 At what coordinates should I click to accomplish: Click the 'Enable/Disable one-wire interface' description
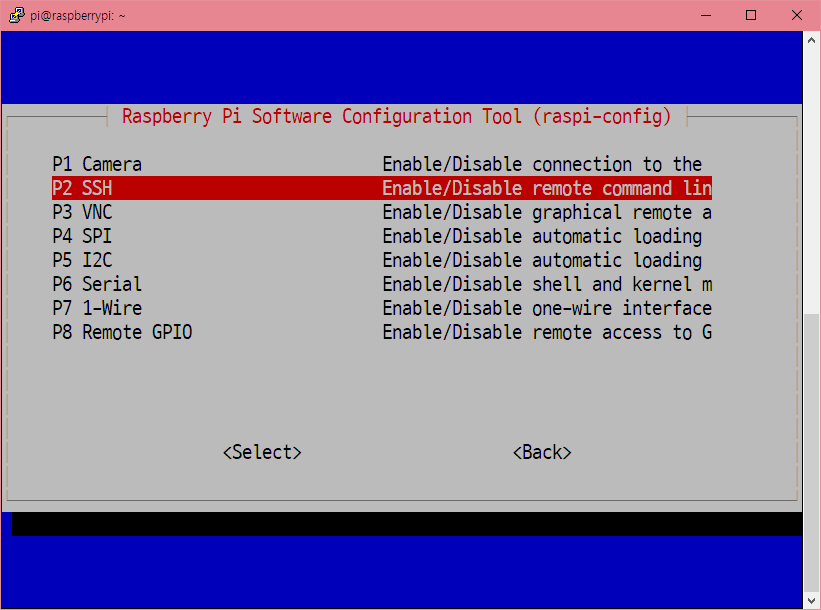547,308
